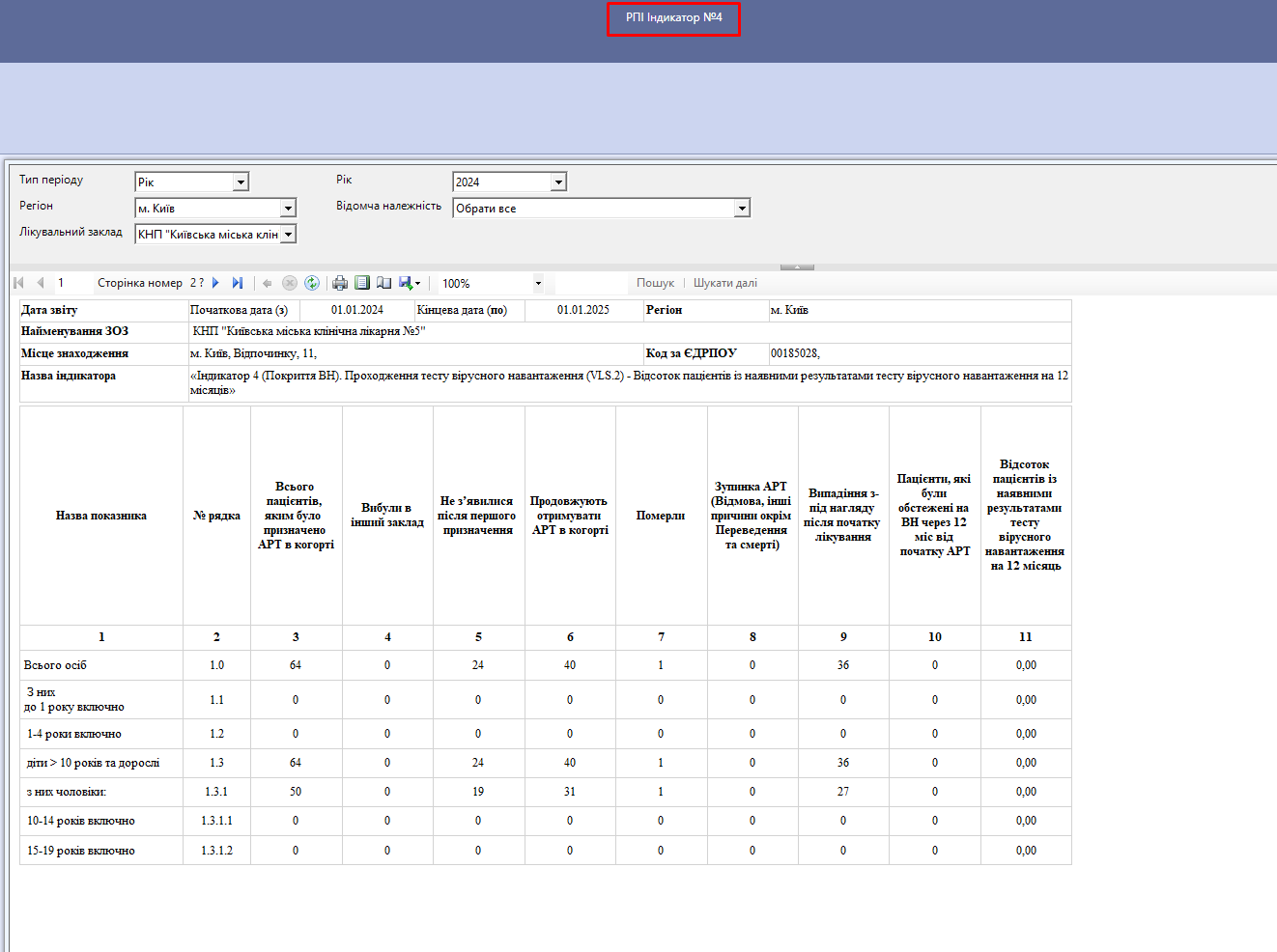Click value 31 in чоловіки row
The height and width of the screenshot is (952, 1277).
tap(570, 792)
